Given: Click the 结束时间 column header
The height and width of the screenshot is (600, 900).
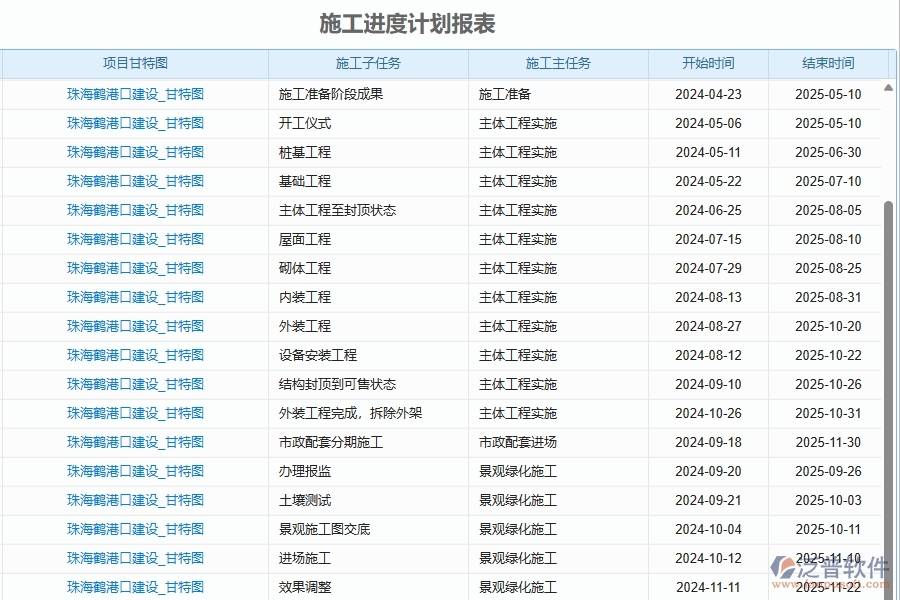Looking at the screenshot, I should (x=826, y=63).
